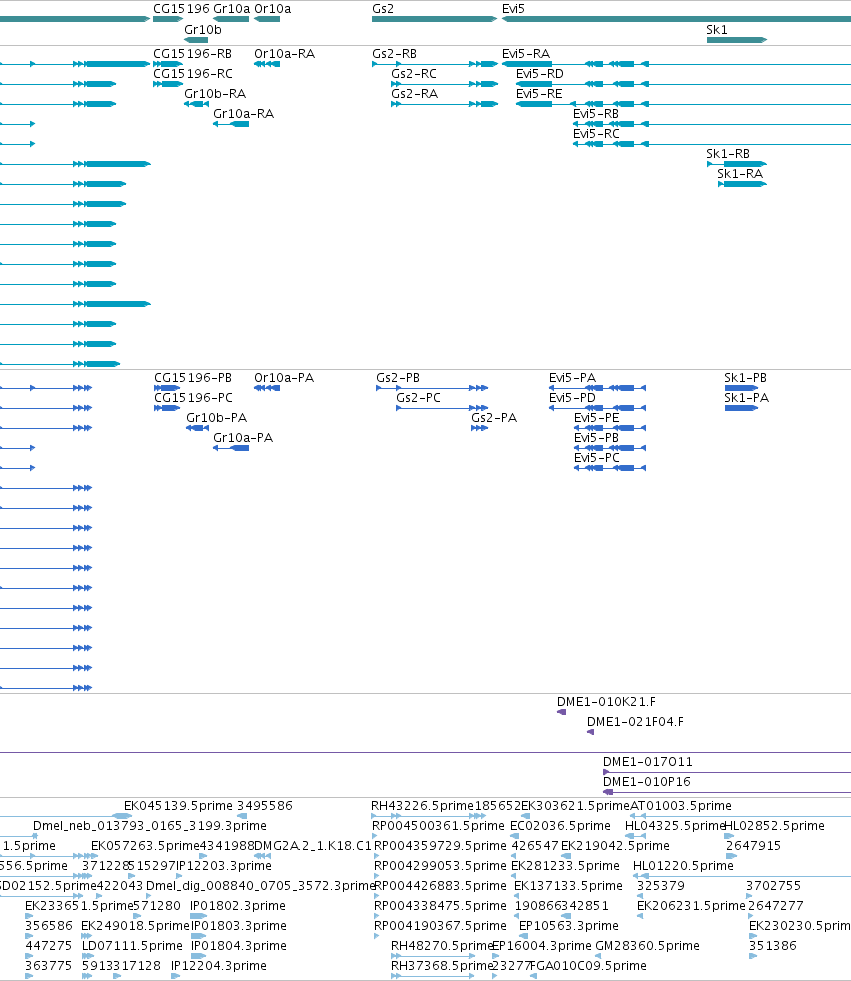This screenshot has width=851, height=981.
Task: Click the AT01003.5prime EST label
Action: (x=681, y=806)
